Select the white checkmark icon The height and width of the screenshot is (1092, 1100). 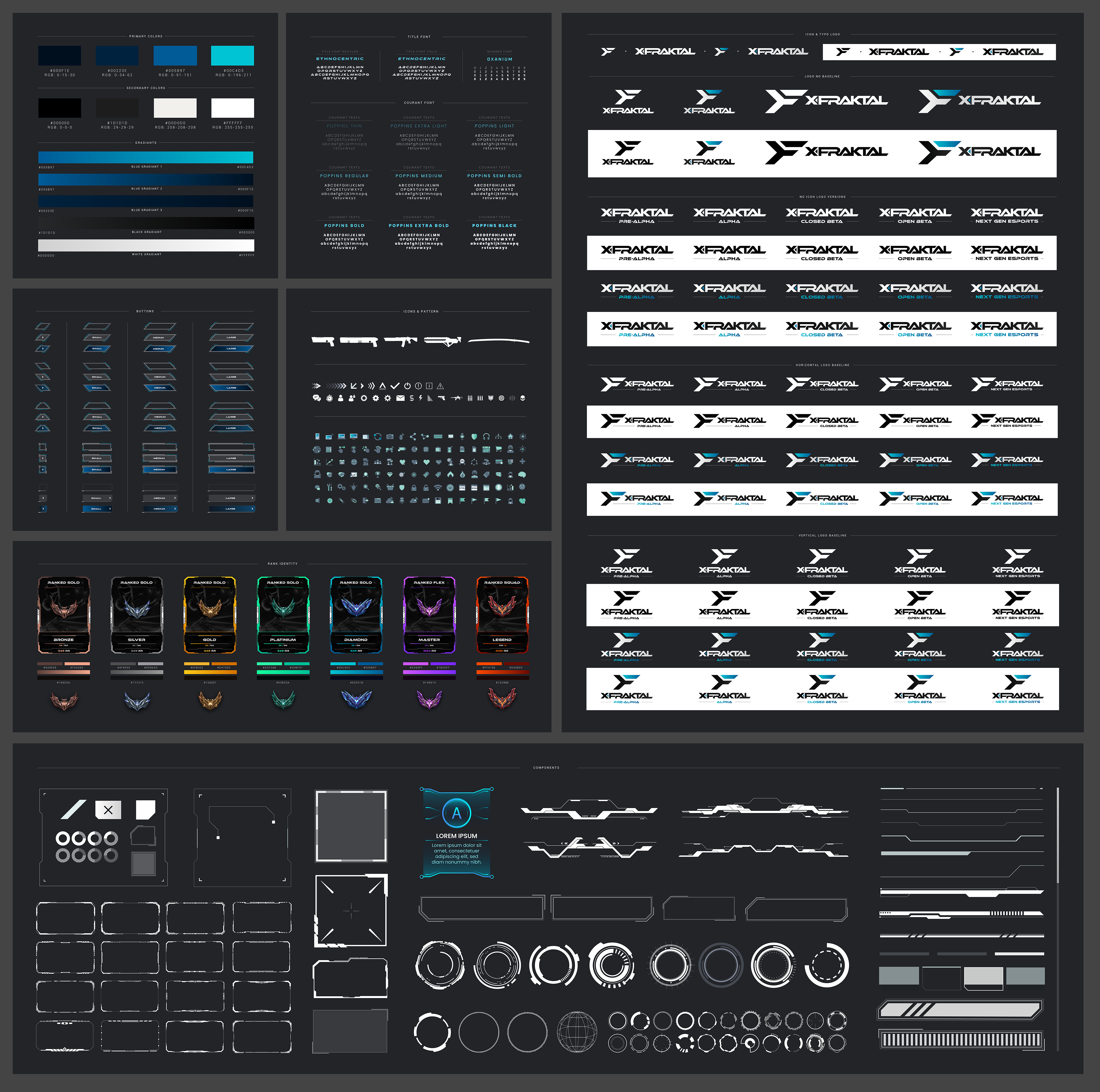(395, 386)
